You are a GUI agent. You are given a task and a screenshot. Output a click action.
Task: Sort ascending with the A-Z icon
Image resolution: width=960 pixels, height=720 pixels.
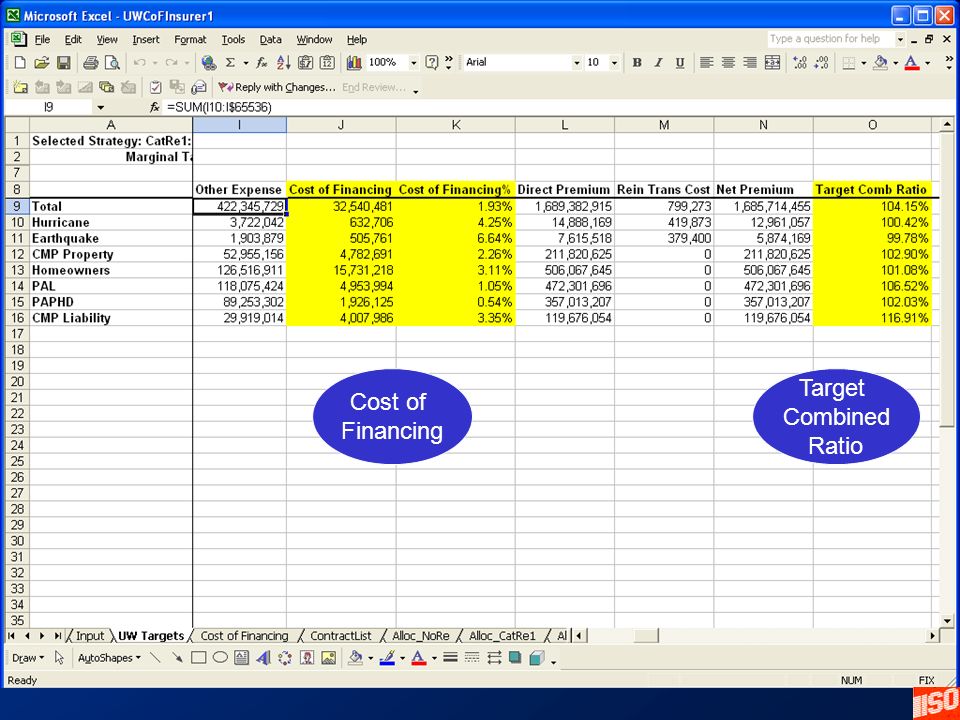(283, 62)
